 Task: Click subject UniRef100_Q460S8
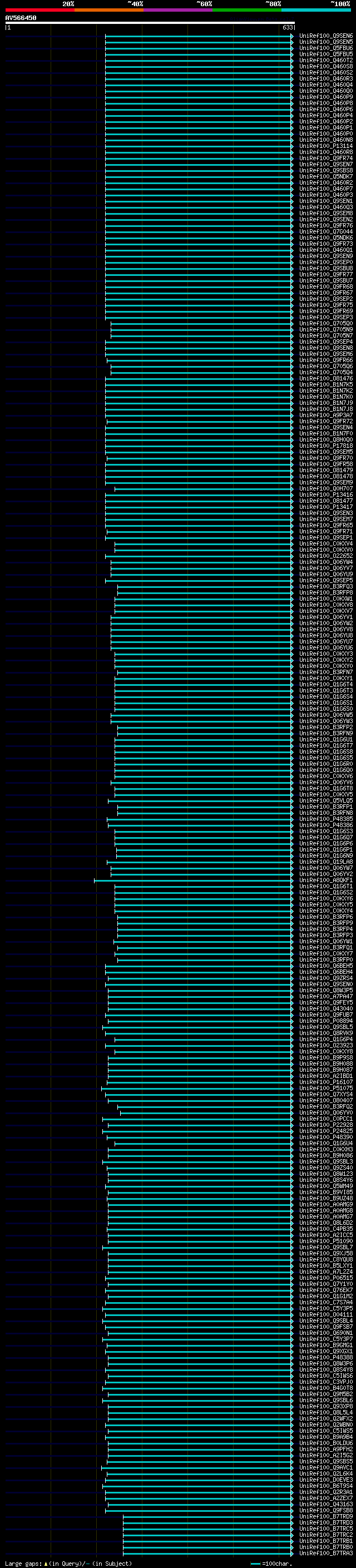tap(325, 66)
